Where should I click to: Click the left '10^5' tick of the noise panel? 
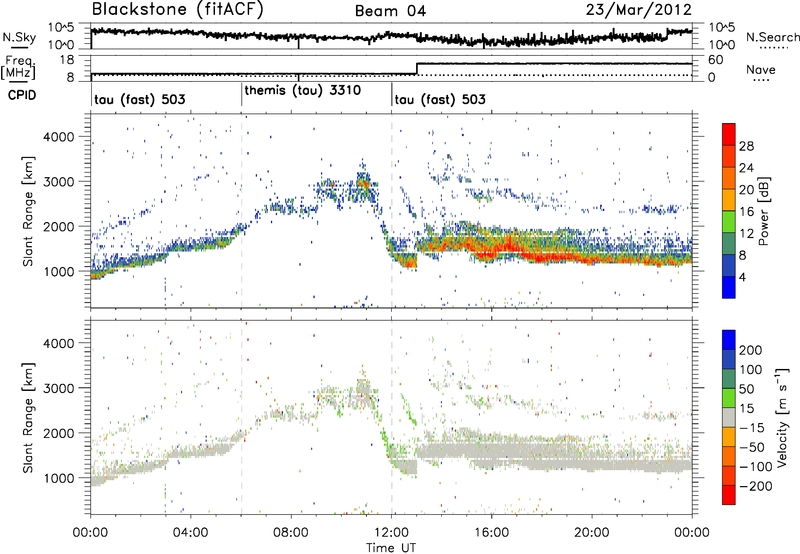tap(61, 28)
